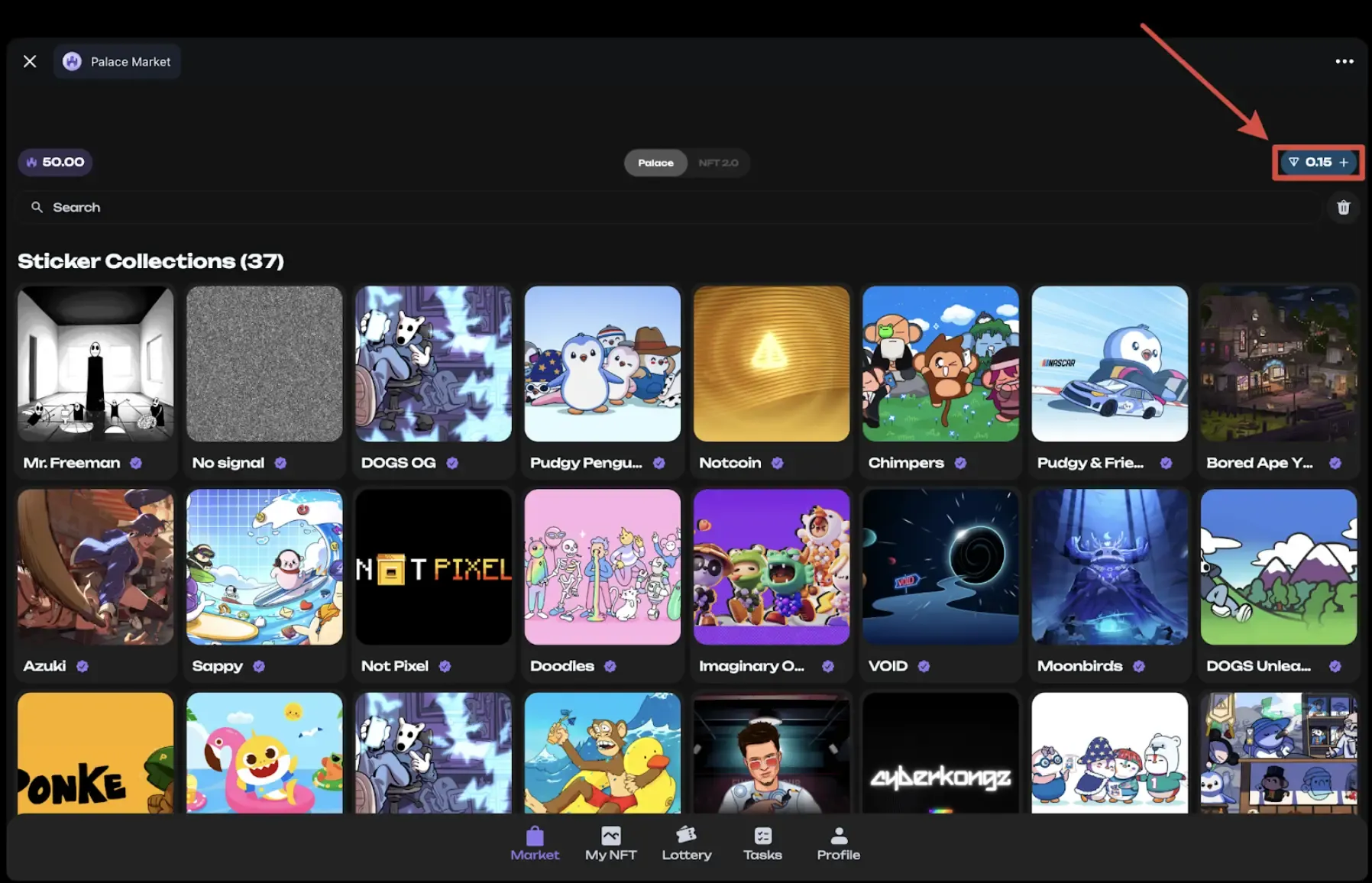Click the trash icon beside search

[1343, 208]
